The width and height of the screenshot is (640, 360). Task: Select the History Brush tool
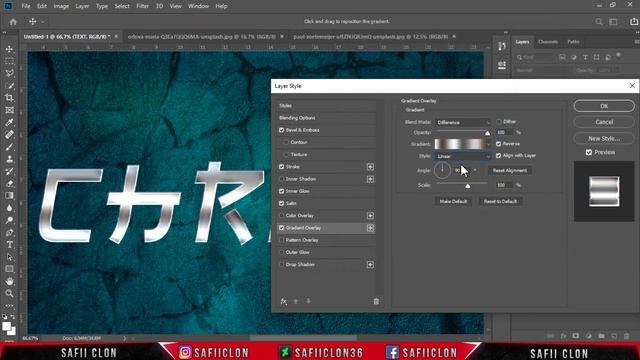coord(9,171)
